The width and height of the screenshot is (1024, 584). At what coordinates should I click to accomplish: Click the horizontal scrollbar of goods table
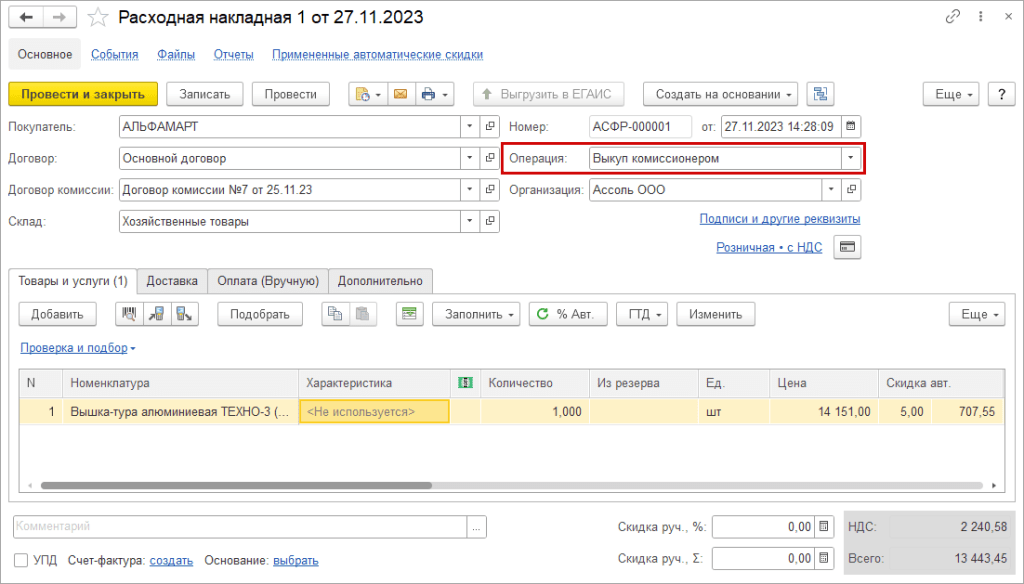coord(236,485)
